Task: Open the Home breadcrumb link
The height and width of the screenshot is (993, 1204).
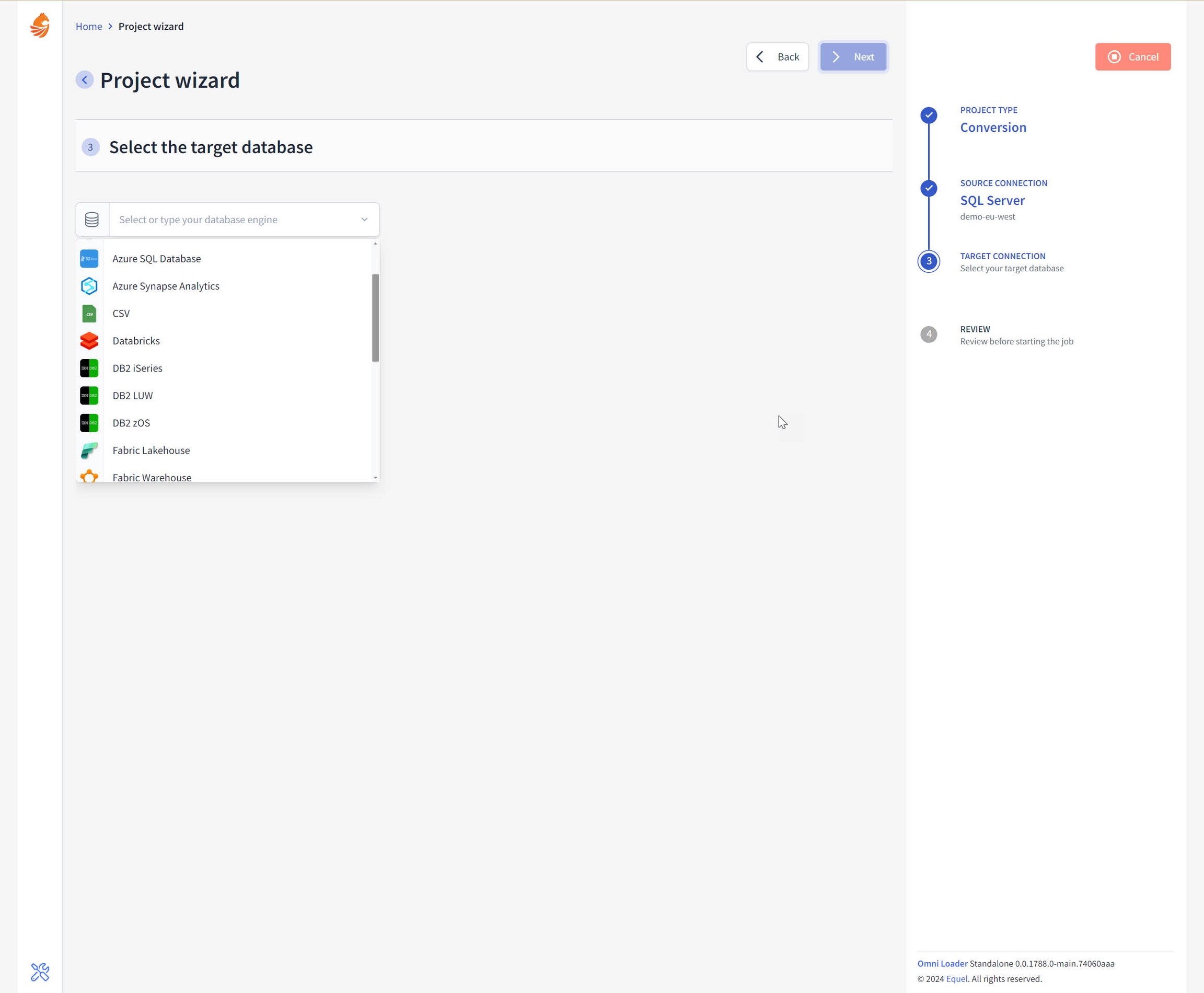Action: click(89, 26)
